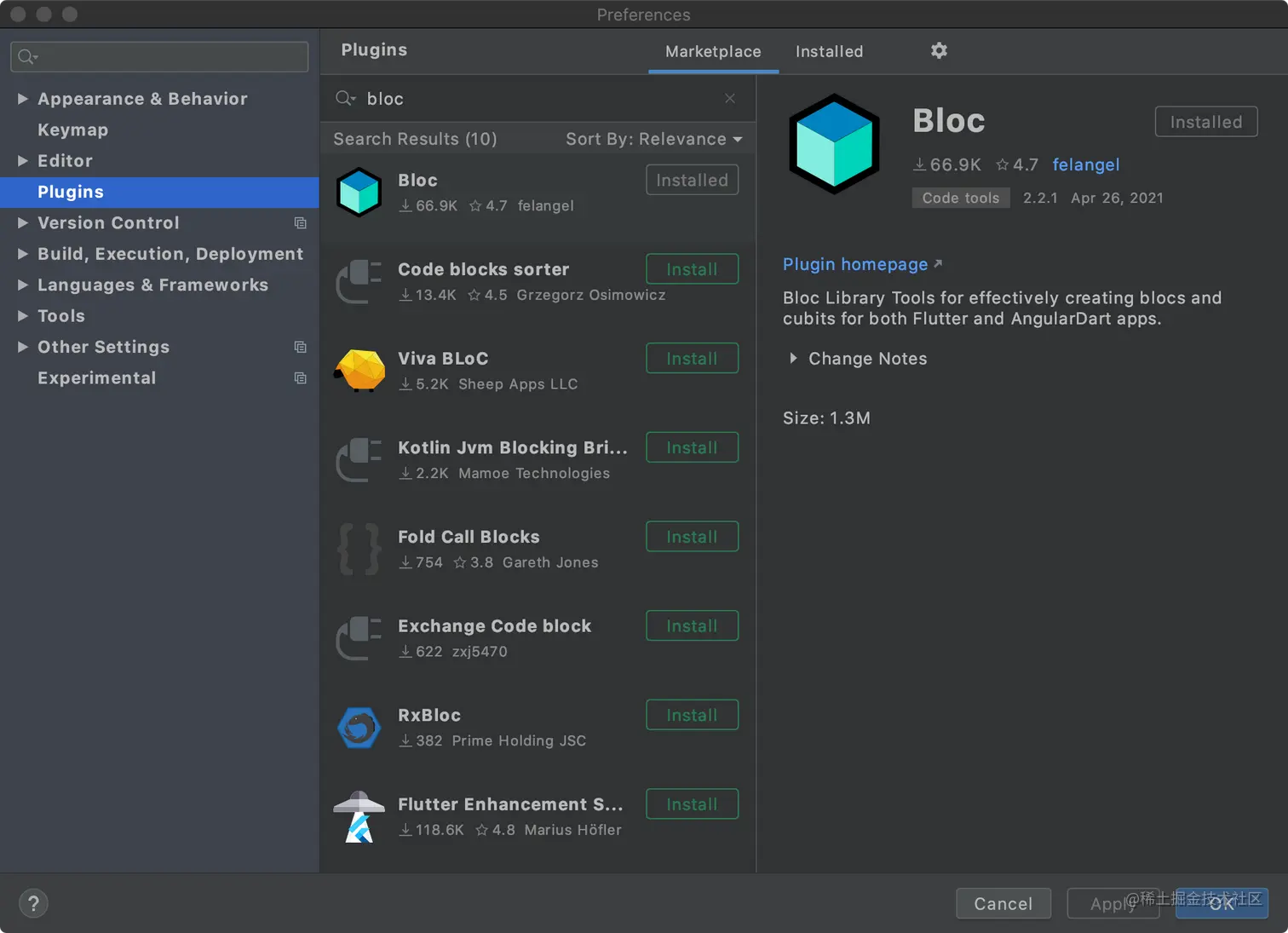Image resolution: width=1288 pixels, height=933 pixels.
Task: Click the Fold Call Blocks braces icon
Action: click(x=359, y=550)
